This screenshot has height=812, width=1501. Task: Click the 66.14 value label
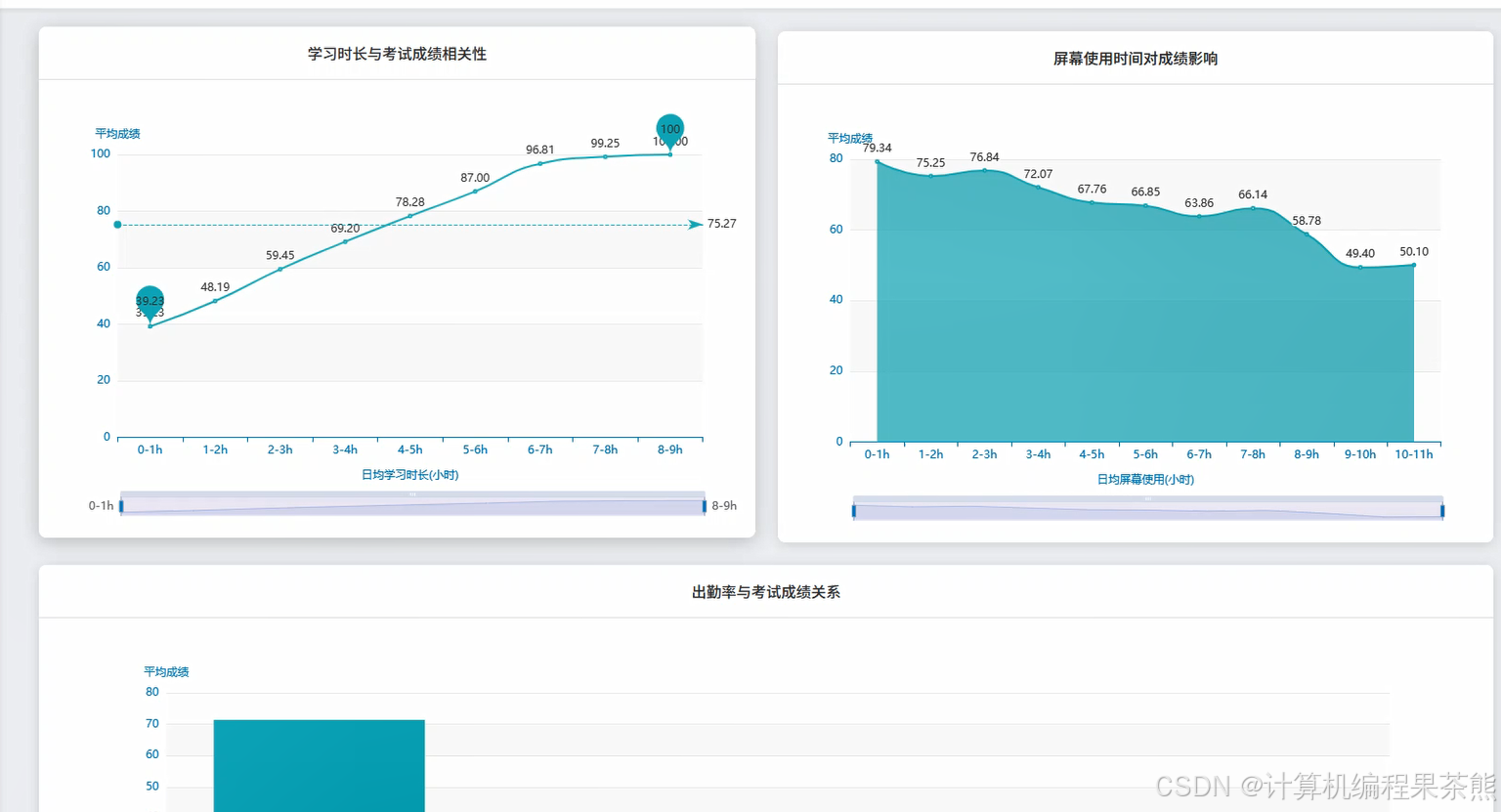click(x=1253, y=195)
